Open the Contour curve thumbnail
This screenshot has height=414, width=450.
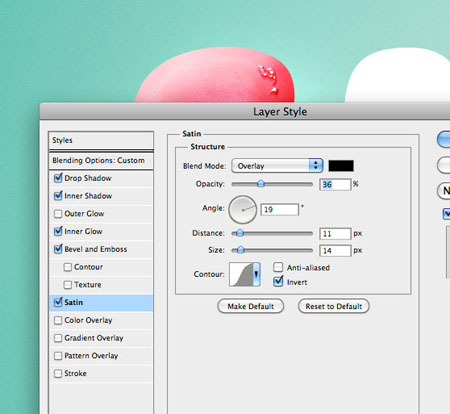pos(241,274)
